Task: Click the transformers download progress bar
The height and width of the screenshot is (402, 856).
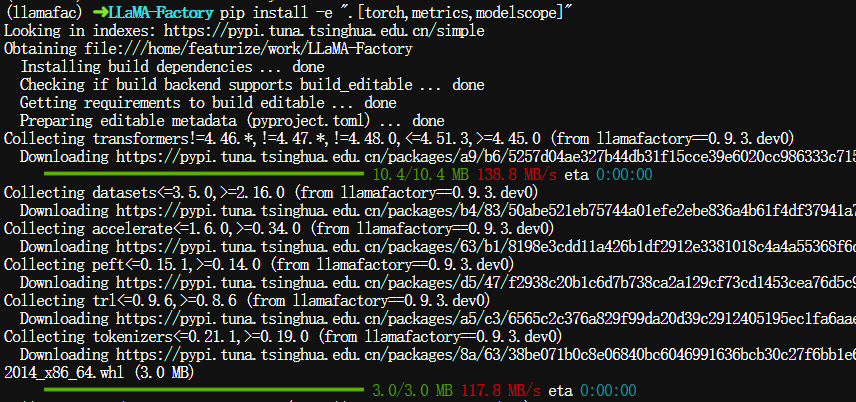Action: pos(204,175)
